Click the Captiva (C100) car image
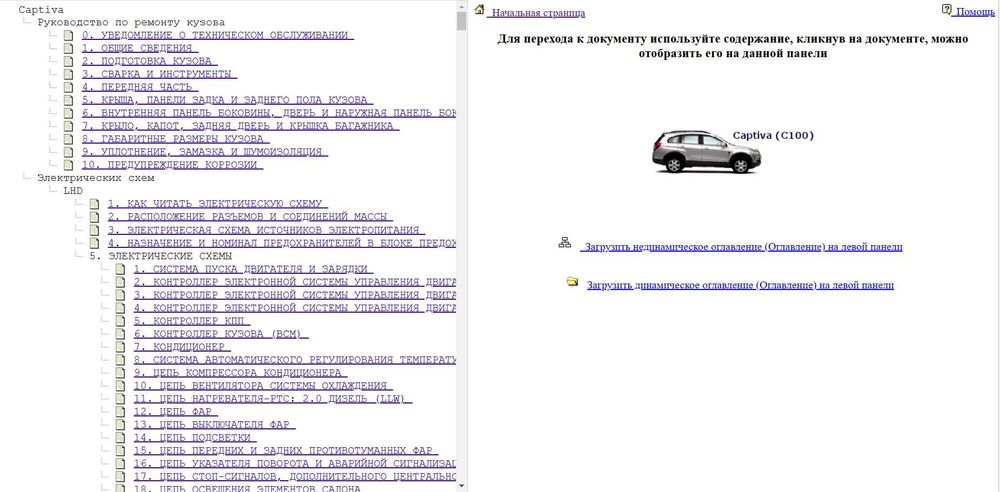The image size is (1000, 492). coord(706,152)
